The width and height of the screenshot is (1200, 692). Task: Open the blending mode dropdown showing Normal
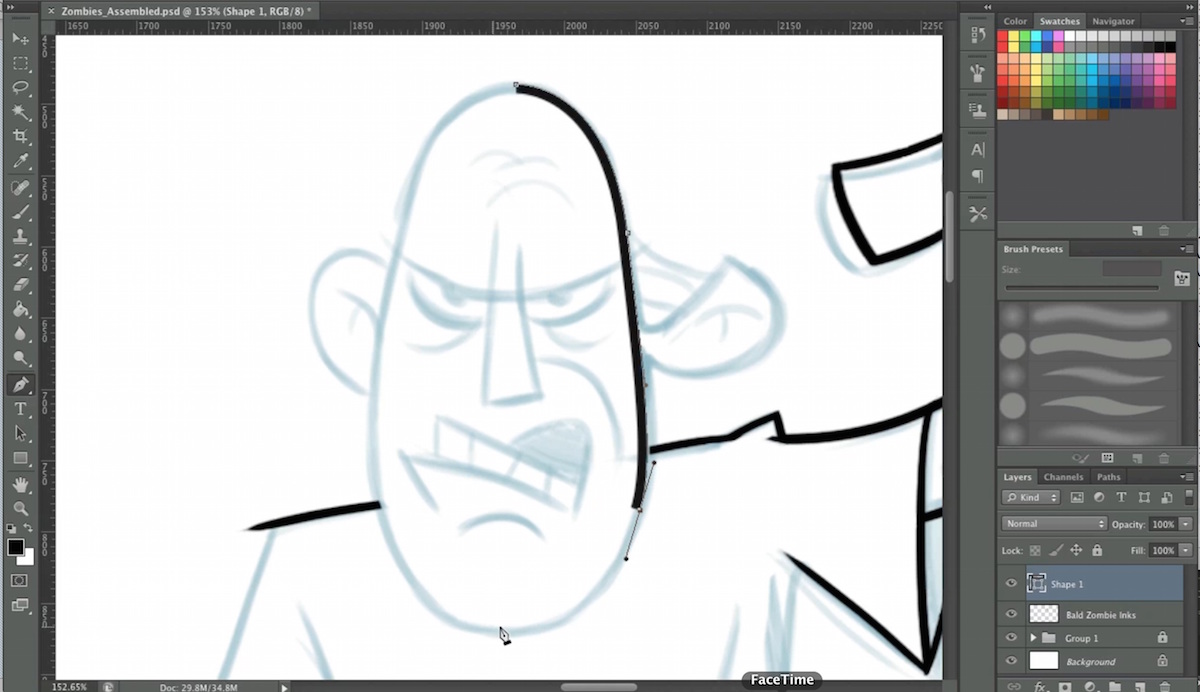click(1053, 523)
